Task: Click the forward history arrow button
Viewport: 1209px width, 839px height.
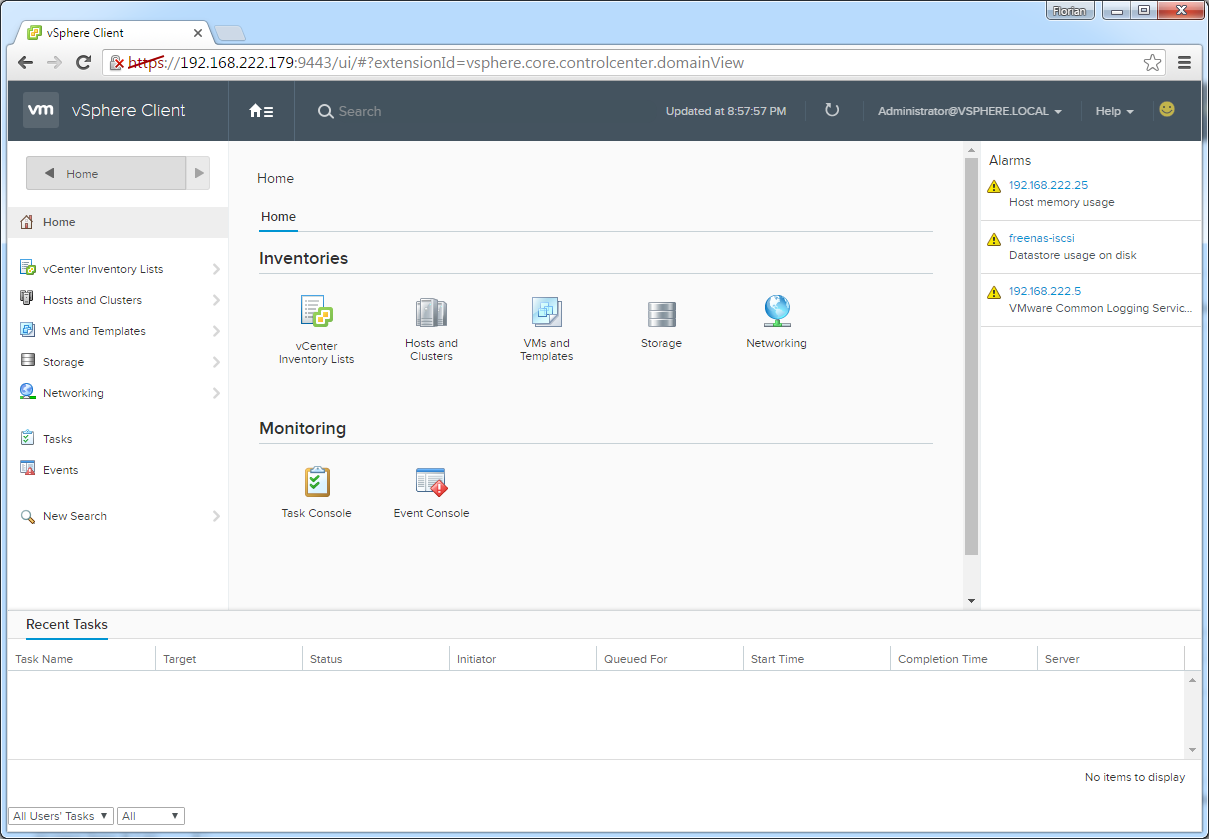Action: click(x=199, y=173)
